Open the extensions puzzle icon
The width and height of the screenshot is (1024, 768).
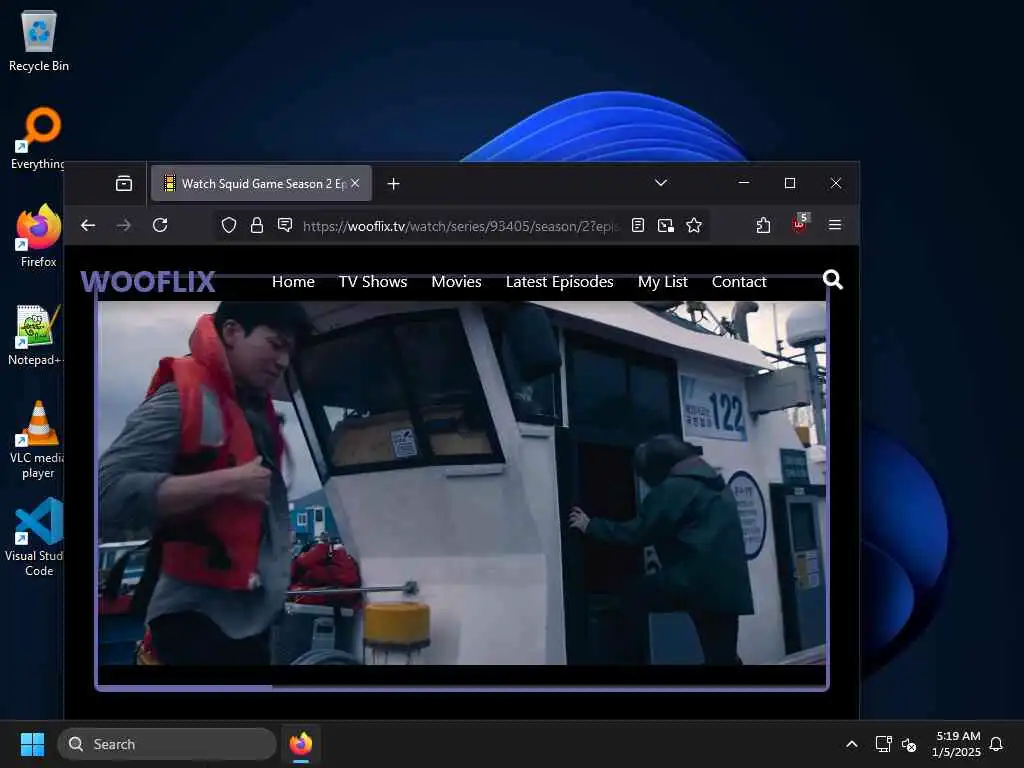pyautogui.click(x=763, y=225)
